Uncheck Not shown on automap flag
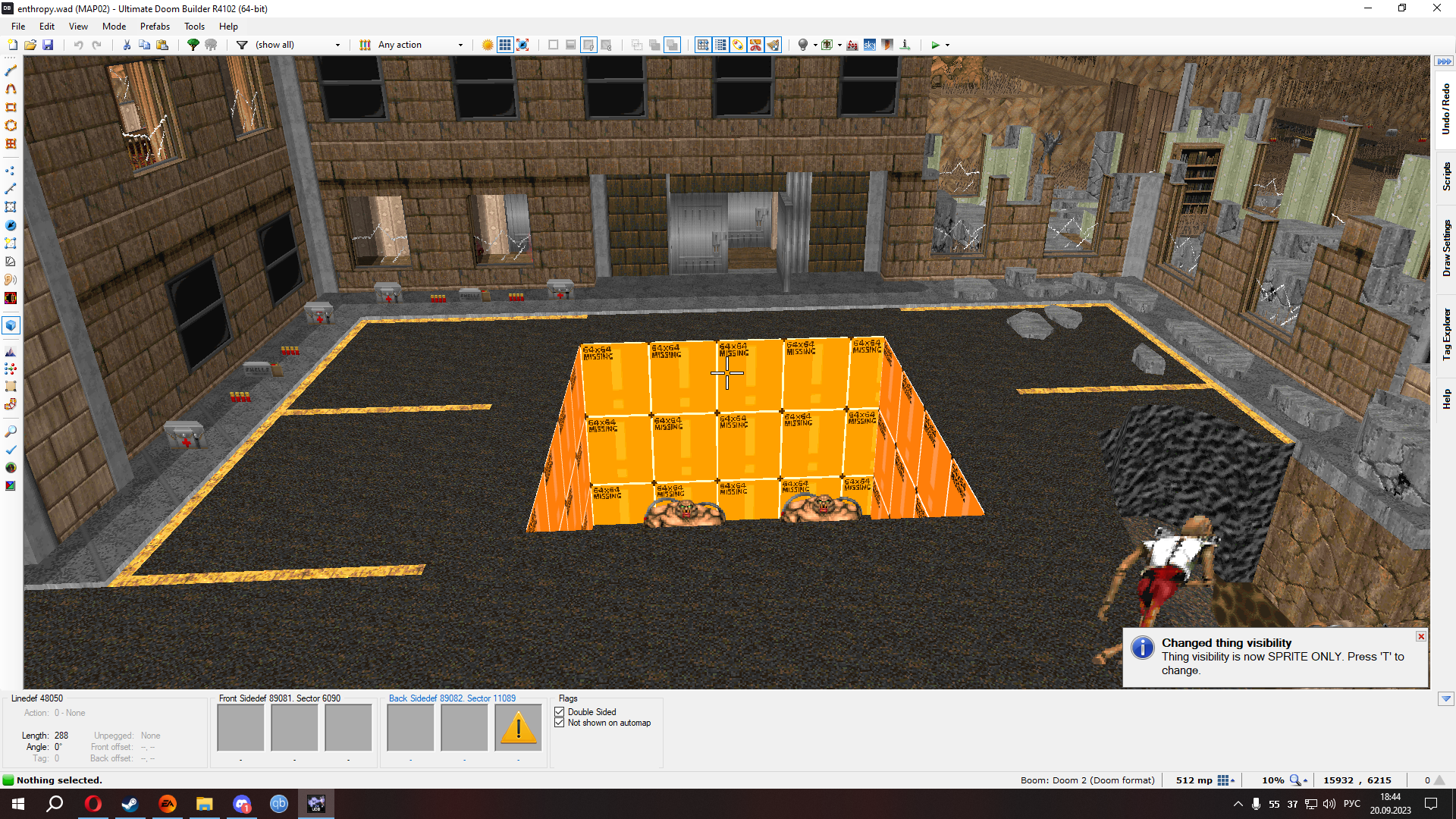Screen dimensions: 1456x819 tap(560, 723)
